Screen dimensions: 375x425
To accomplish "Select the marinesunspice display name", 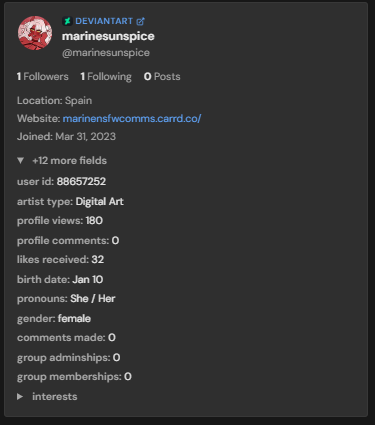I will [108, 36].
